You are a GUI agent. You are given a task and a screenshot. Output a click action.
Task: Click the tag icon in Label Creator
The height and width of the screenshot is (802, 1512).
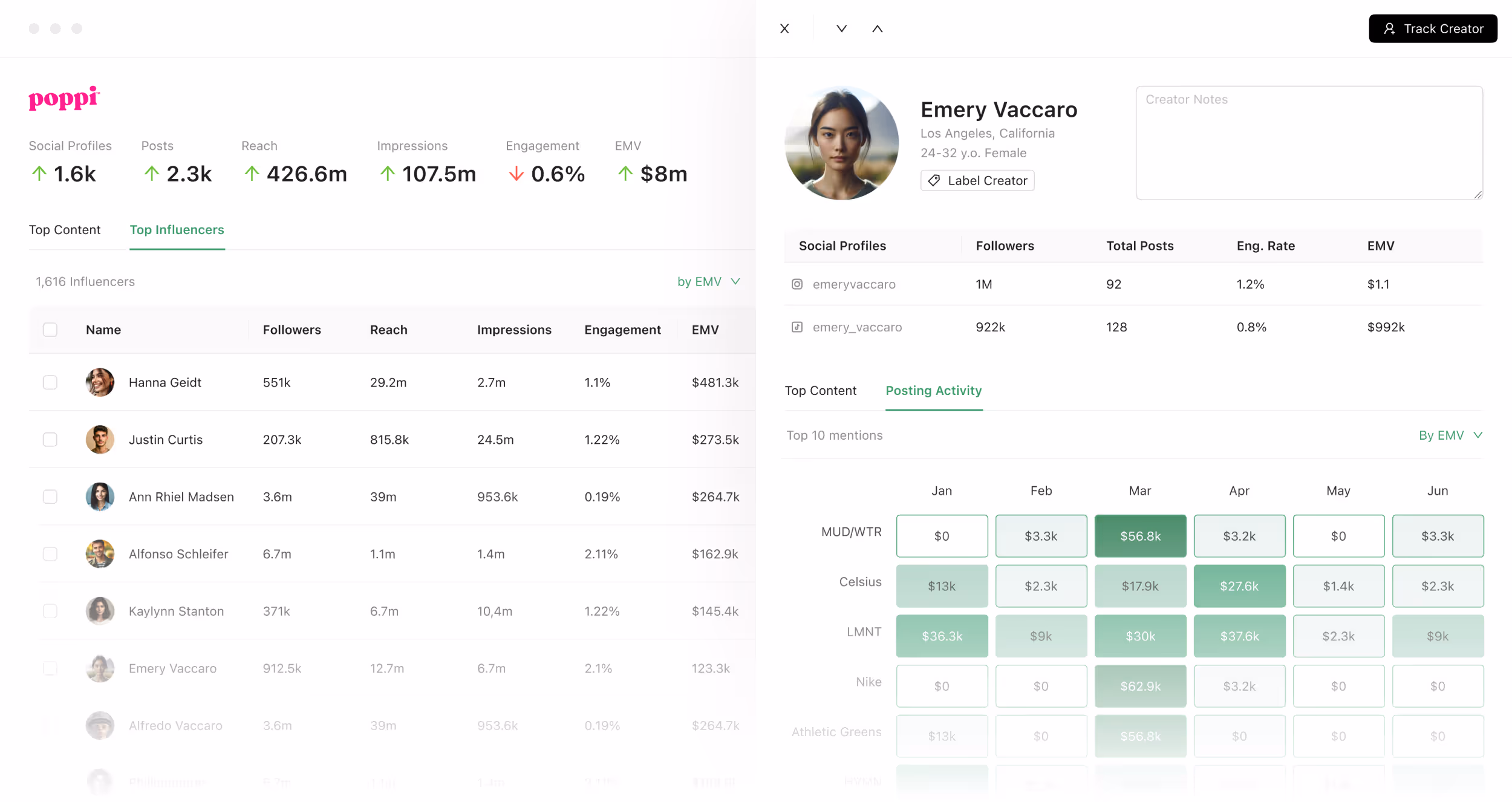click(x=934, y=180)
